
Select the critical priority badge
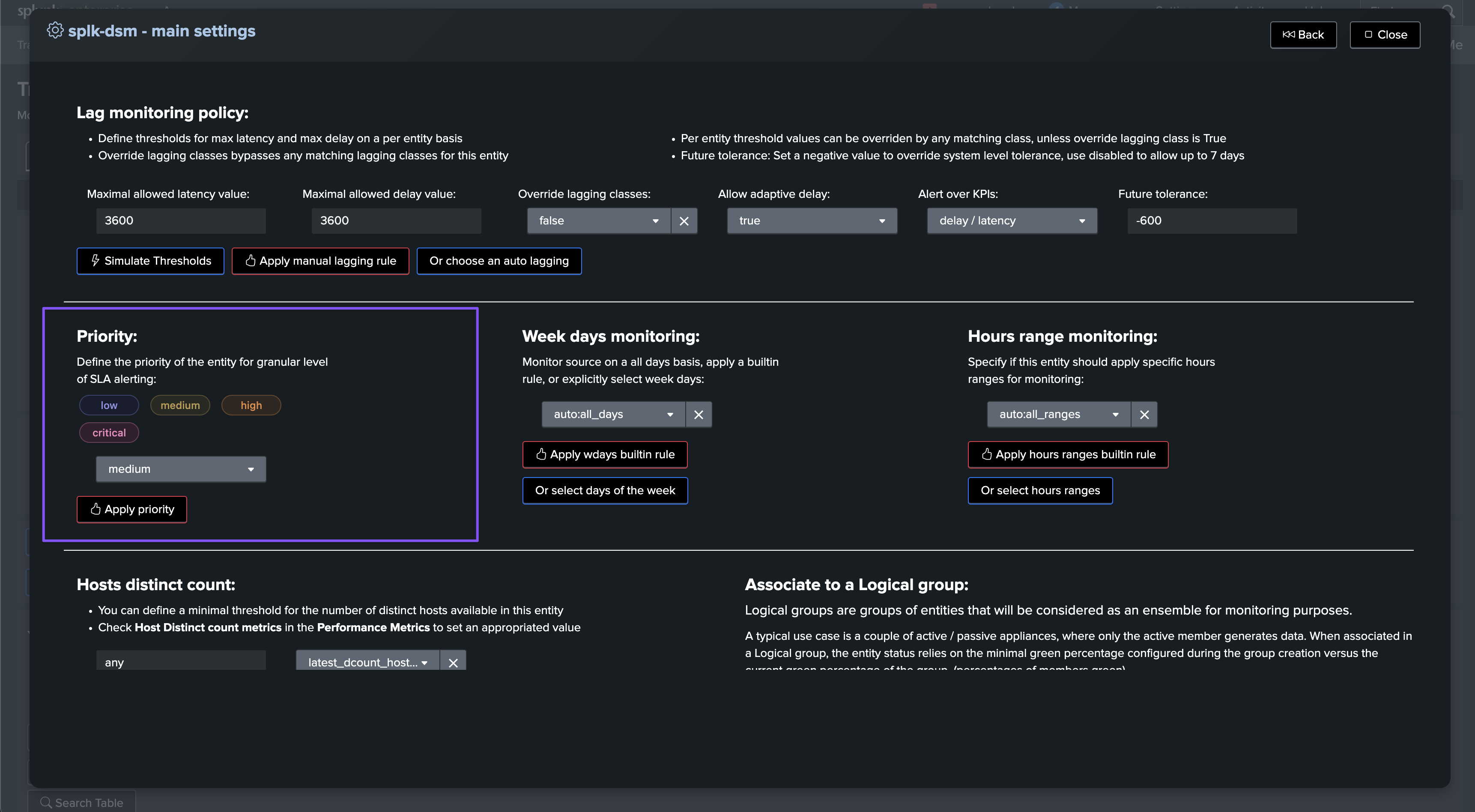coord(109,433)
